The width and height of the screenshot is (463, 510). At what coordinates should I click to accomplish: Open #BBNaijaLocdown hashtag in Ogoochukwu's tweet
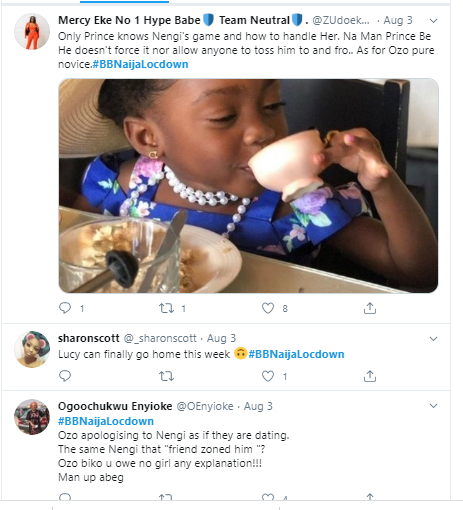pyautogui.click(x=106, y=421)
